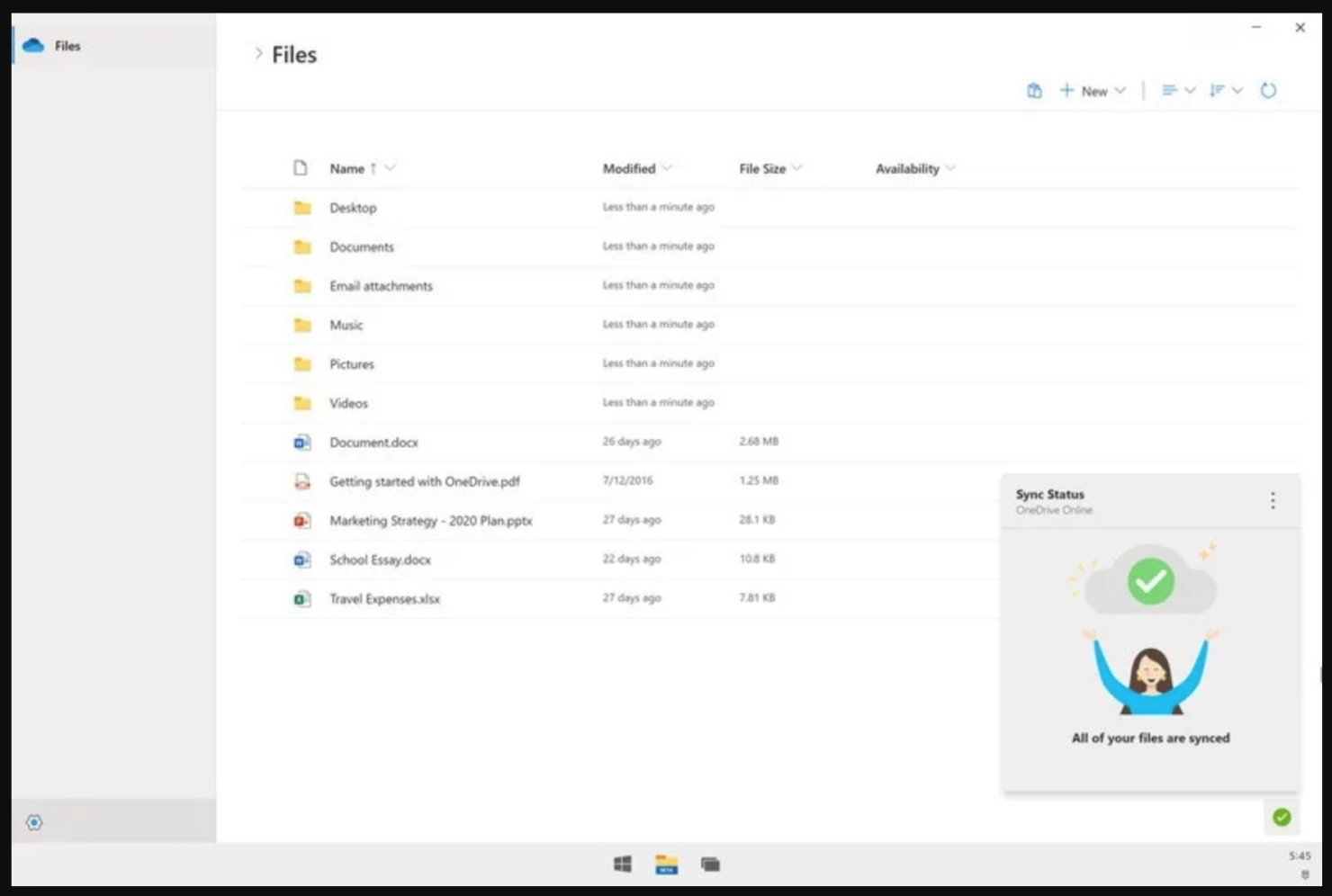
Task: Sort by the Name column header
Action: [x=347, y=168]
